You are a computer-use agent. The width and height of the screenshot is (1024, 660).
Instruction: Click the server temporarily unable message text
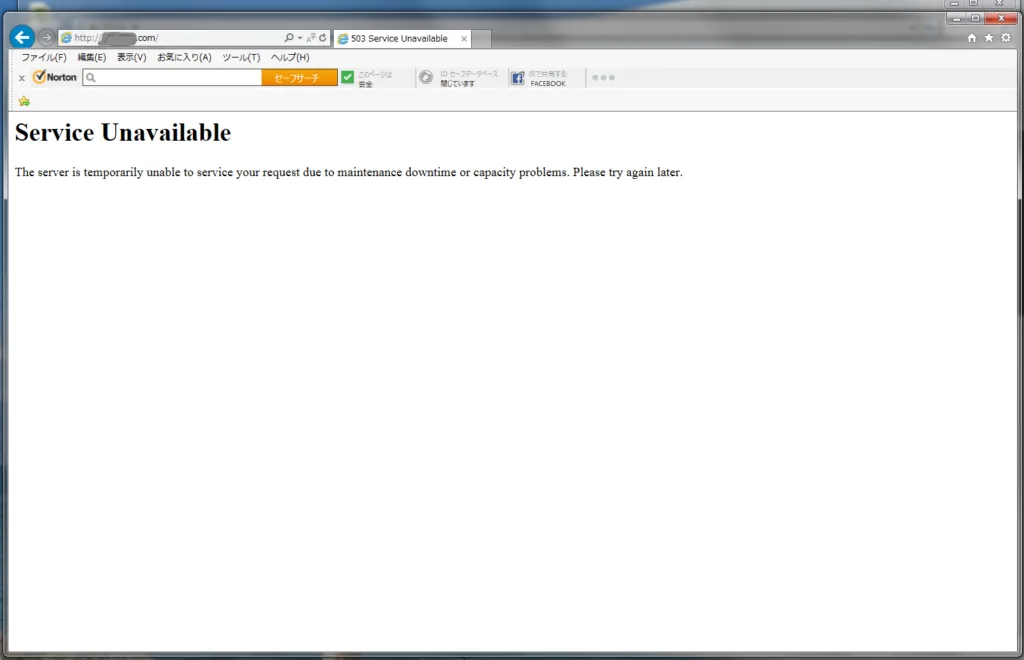[x=349, y=172]
